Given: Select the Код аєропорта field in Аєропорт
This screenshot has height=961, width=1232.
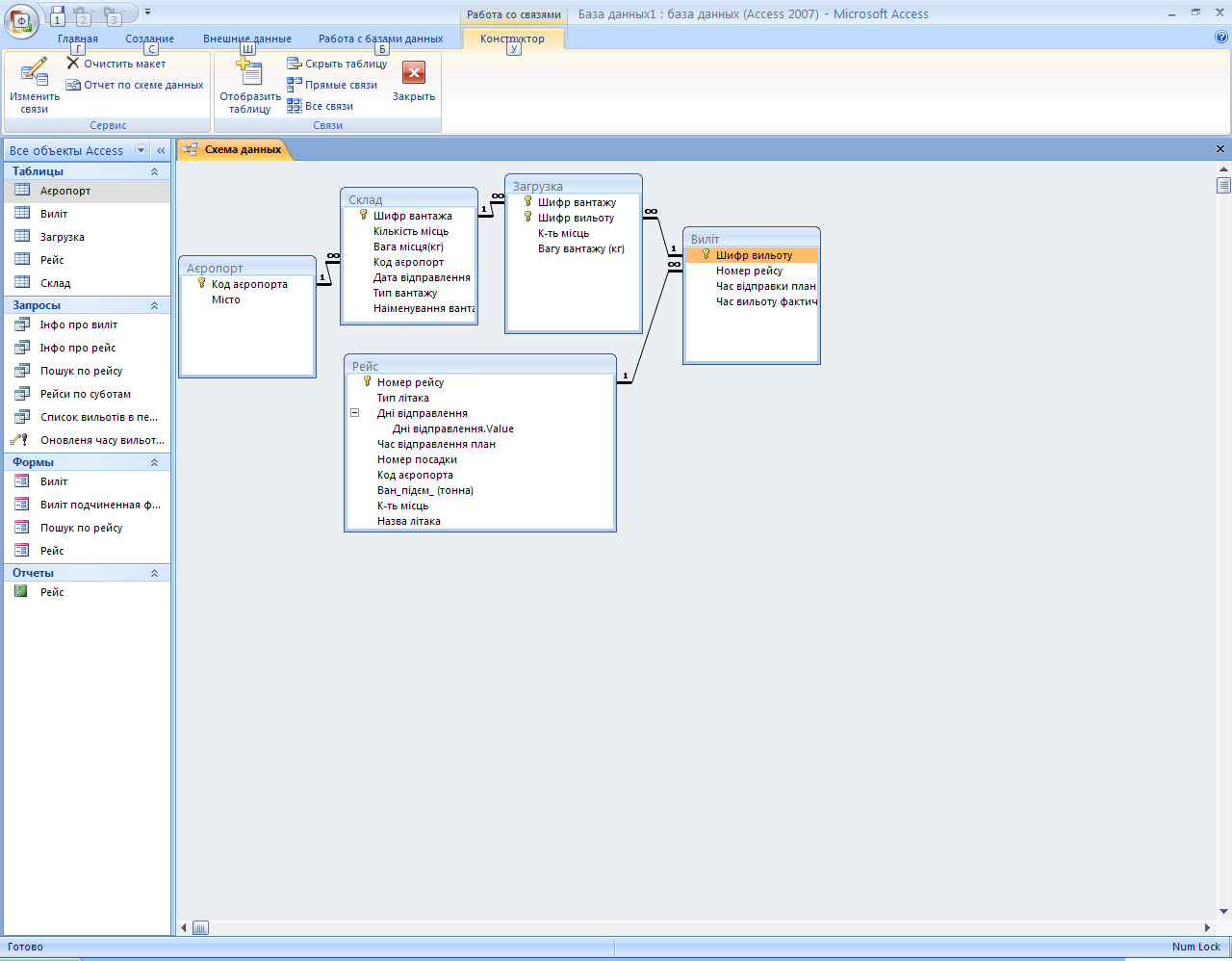Looking at the screenshot, I should point(248,284).
